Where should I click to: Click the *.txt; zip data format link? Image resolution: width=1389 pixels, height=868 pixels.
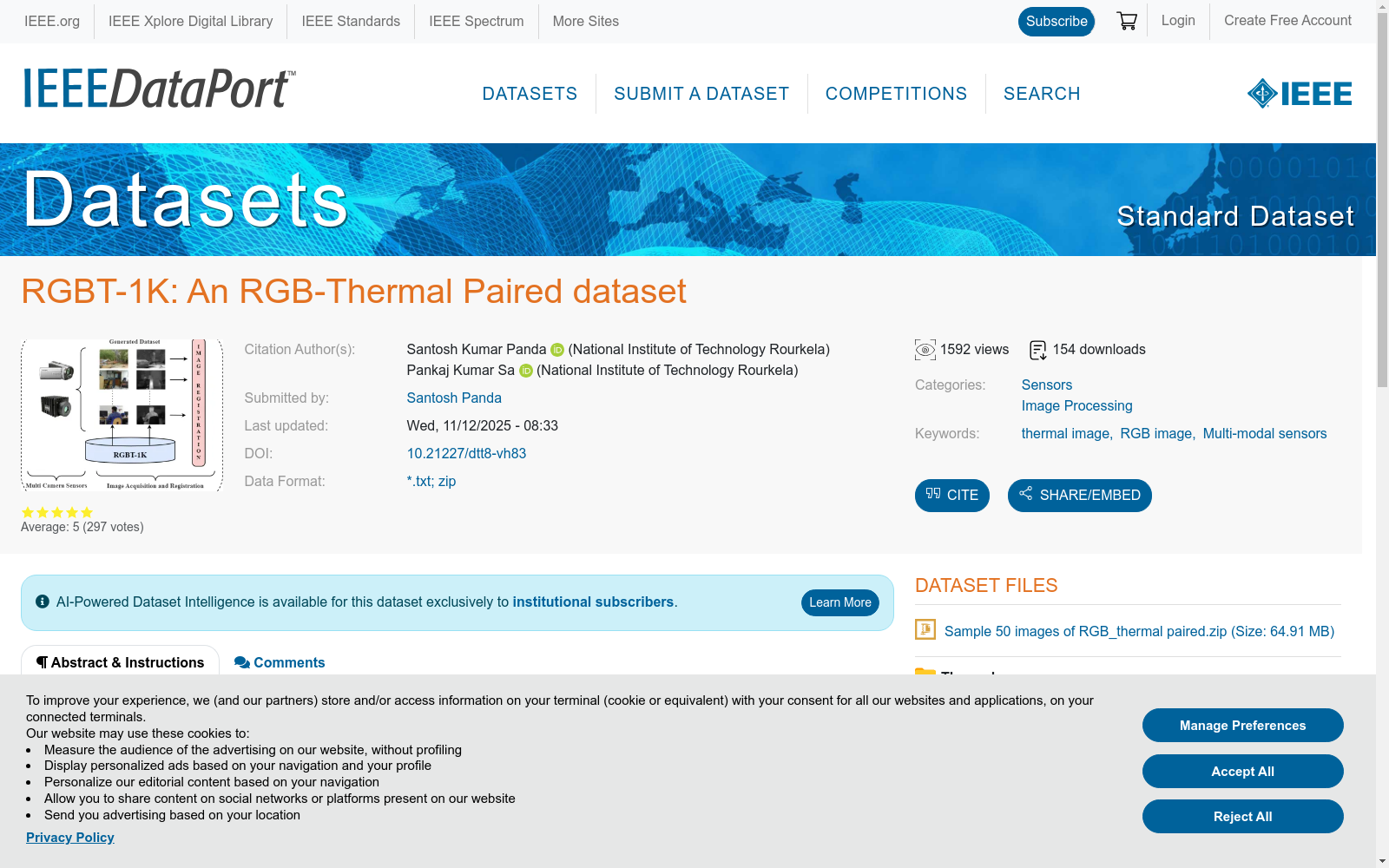[x=431, y=482]
